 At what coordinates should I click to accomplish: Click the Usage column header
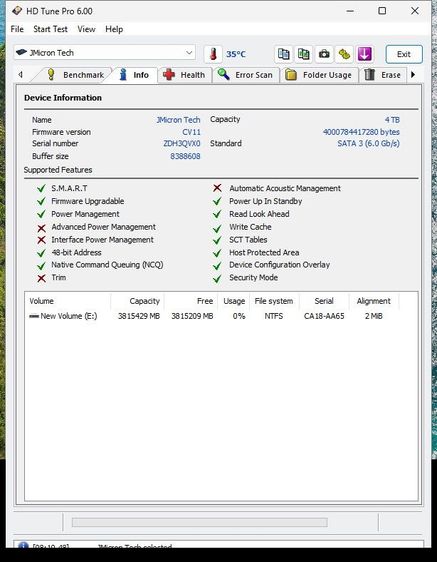(x=234, y=301)
